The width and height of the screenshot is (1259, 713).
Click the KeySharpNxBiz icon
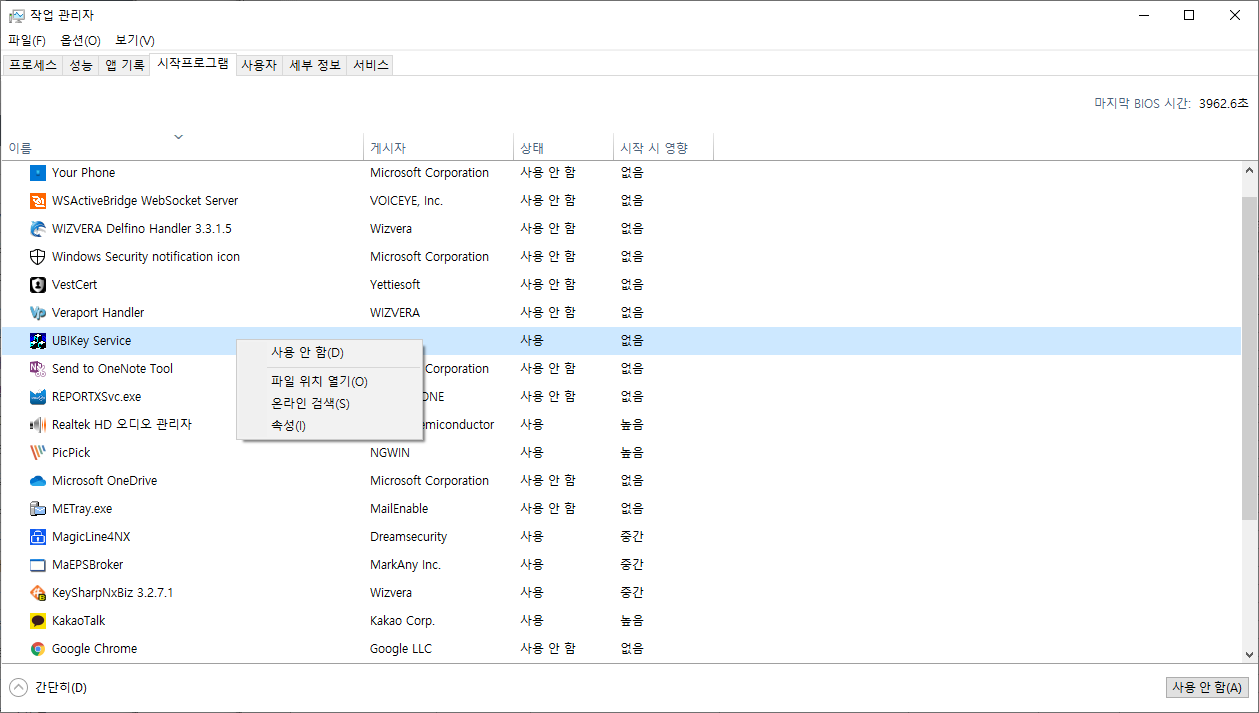click(38, 593)
